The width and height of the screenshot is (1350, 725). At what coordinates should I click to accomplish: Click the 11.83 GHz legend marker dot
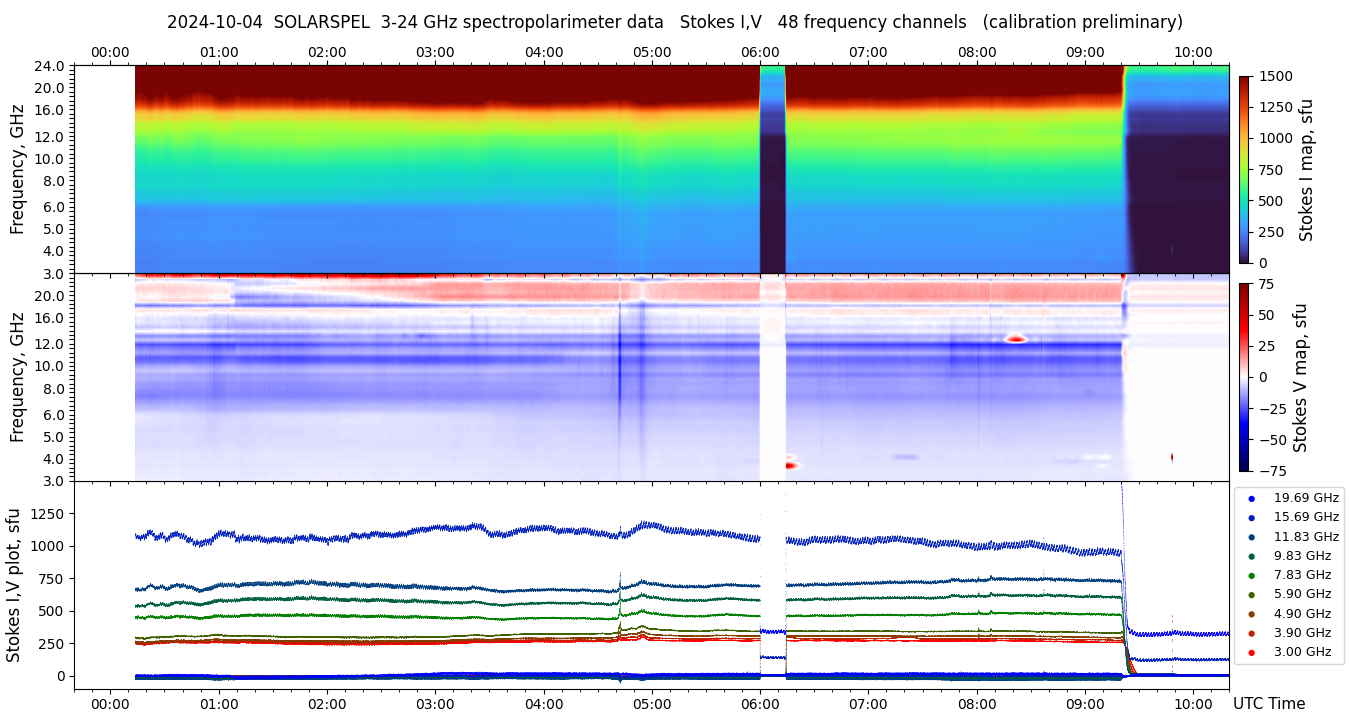pyautogui.click(x=1251, y=537)
